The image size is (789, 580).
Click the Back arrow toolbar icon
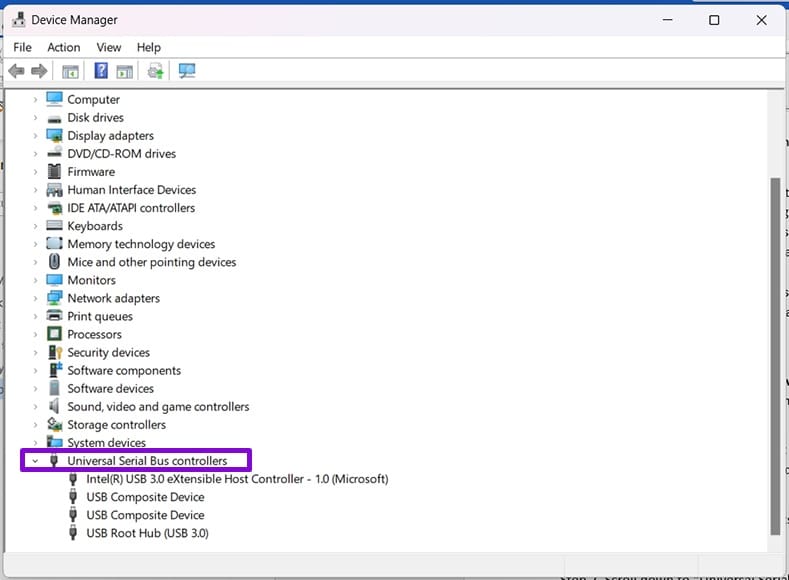click(16, 71)
